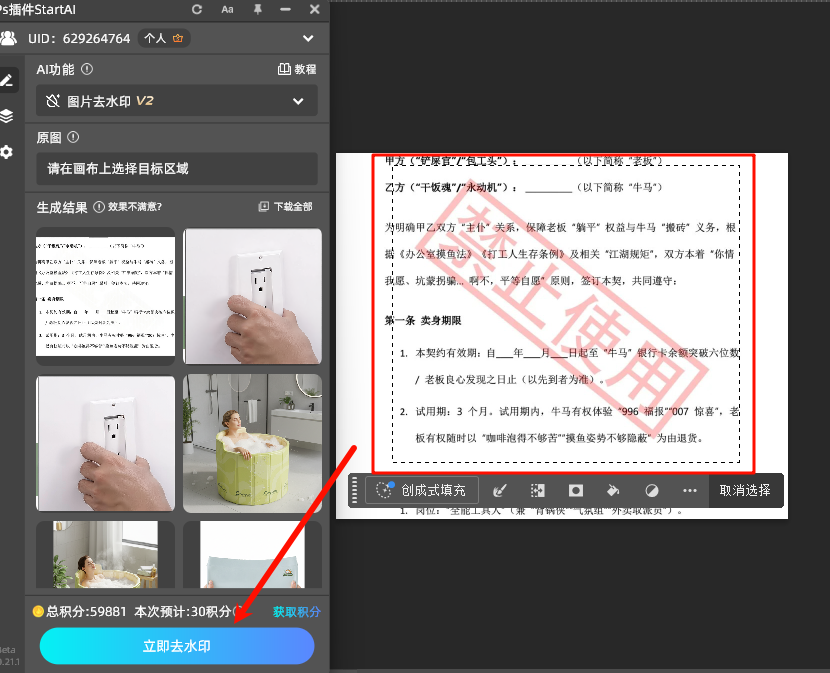Open the settings gear in left sidebar
830x673 pixels.
tap(7, 152)
